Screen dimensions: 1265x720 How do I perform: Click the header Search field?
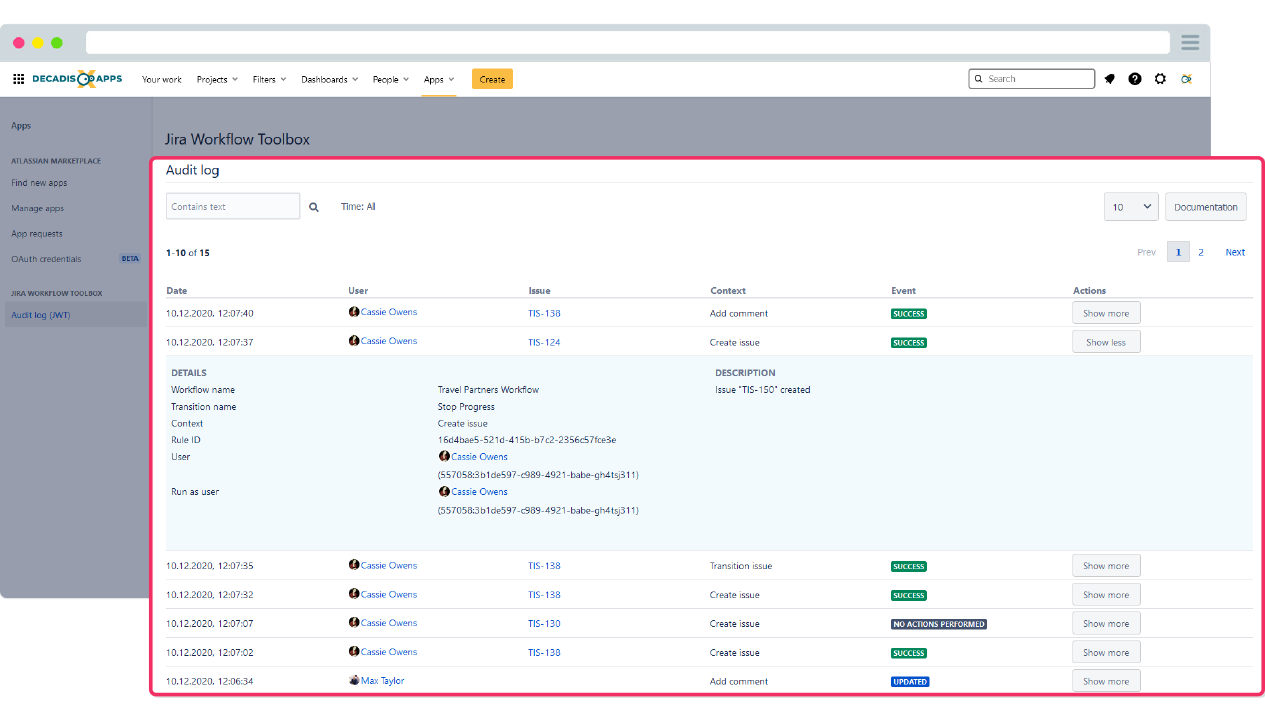(1032, 79)
